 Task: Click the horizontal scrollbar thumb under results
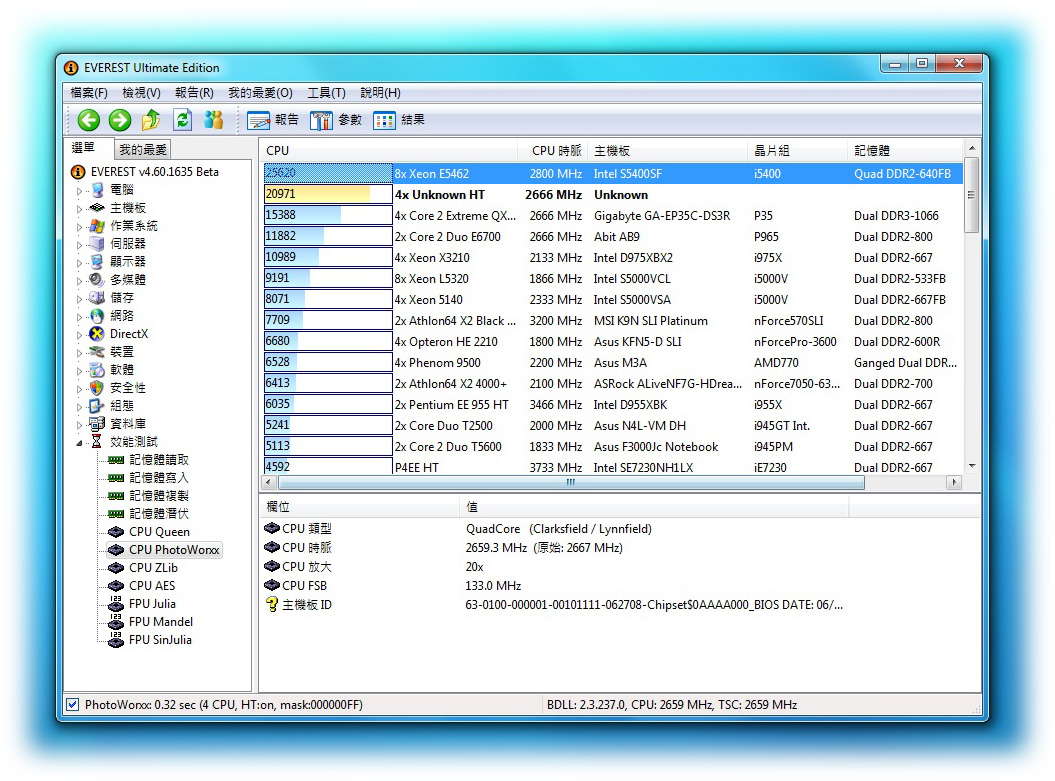(571, 482)
